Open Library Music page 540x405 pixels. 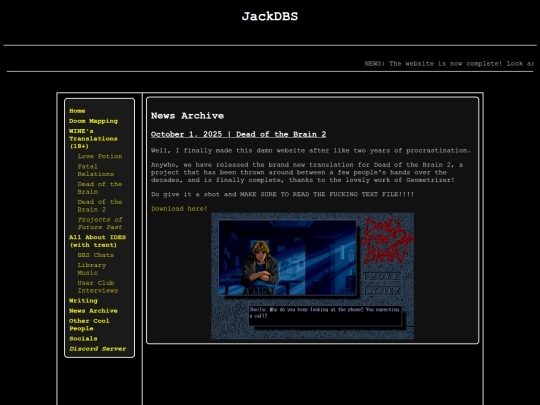92,269
